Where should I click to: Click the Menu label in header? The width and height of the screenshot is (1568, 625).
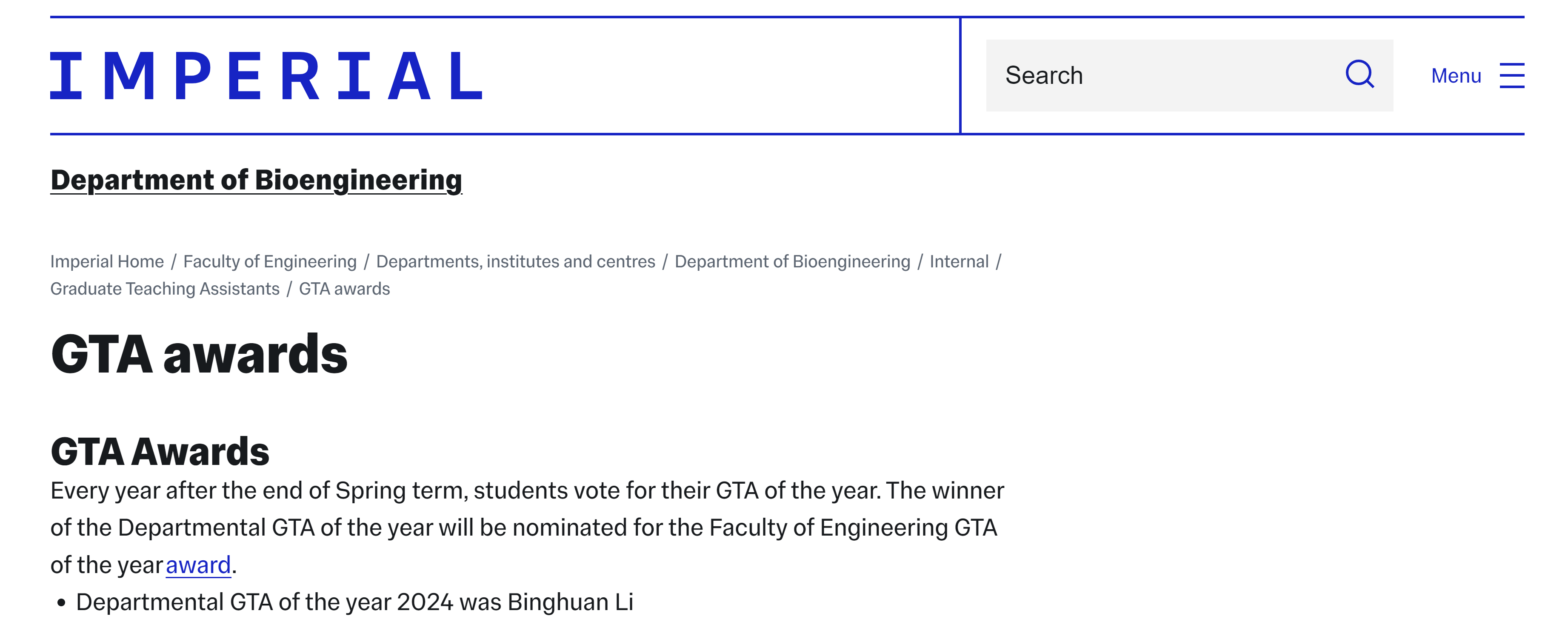coord(1455,75)
